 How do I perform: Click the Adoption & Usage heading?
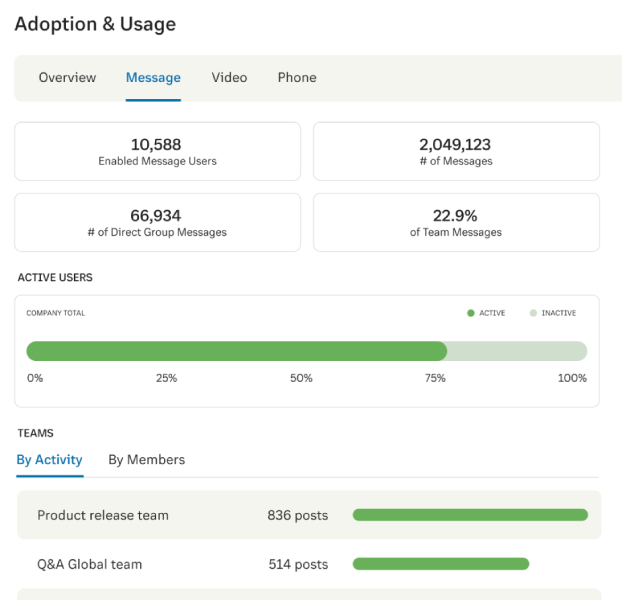tap(95, 24)
